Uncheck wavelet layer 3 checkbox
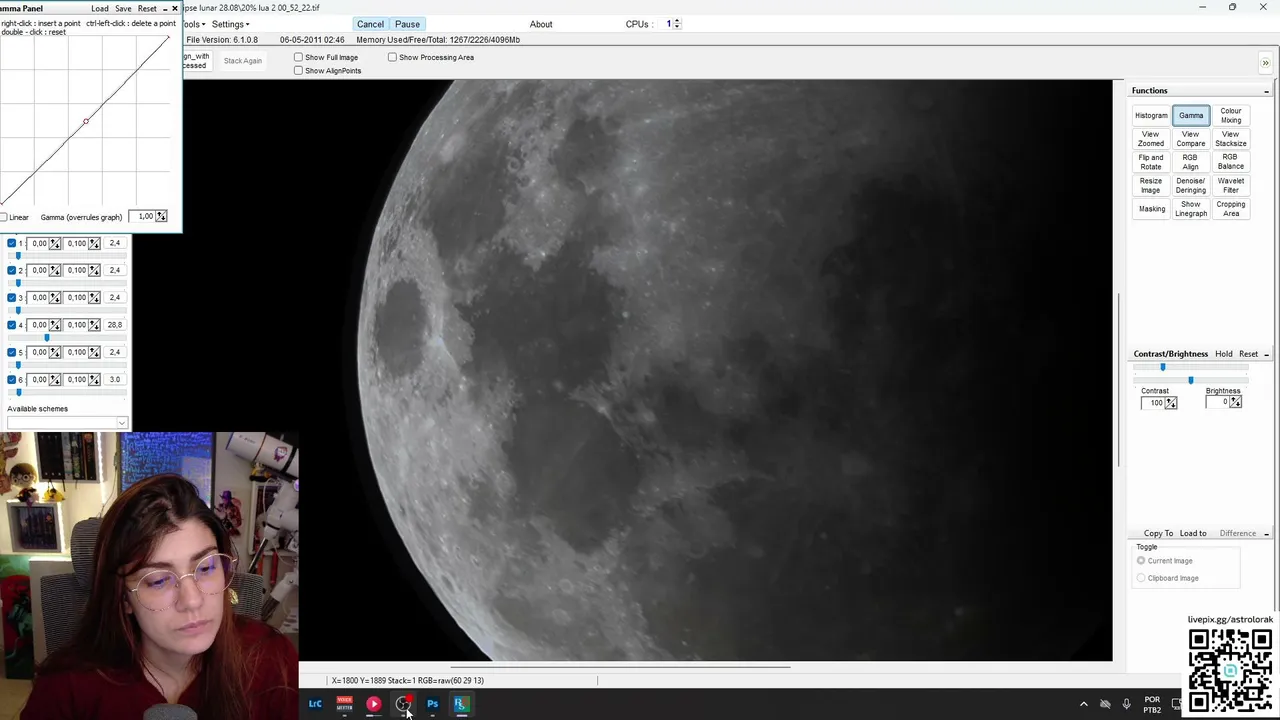Viewport: 1280px width, 720px height. pos(12,297)
